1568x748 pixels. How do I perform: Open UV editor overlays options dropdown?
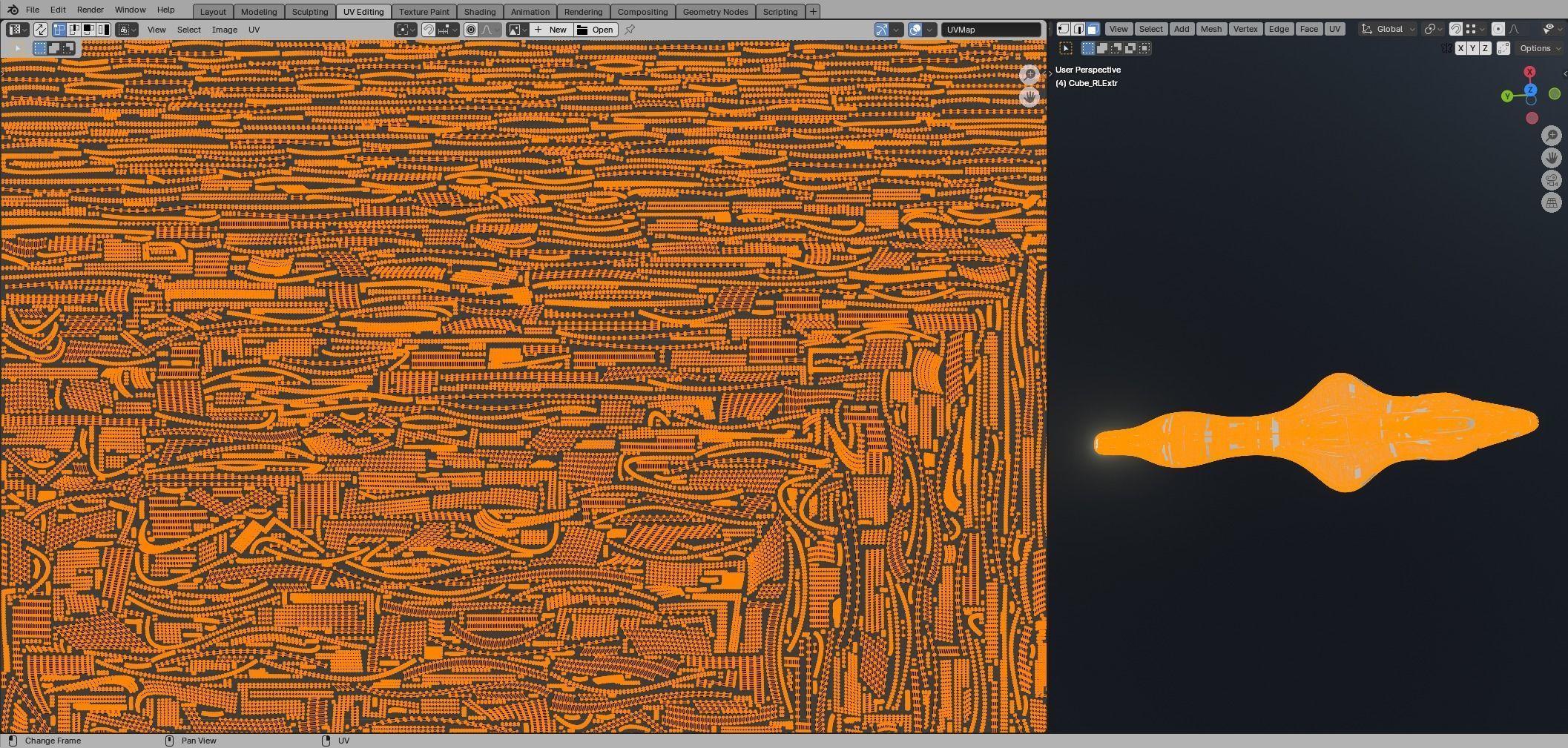pyautogui.click(x=929, y=30)
